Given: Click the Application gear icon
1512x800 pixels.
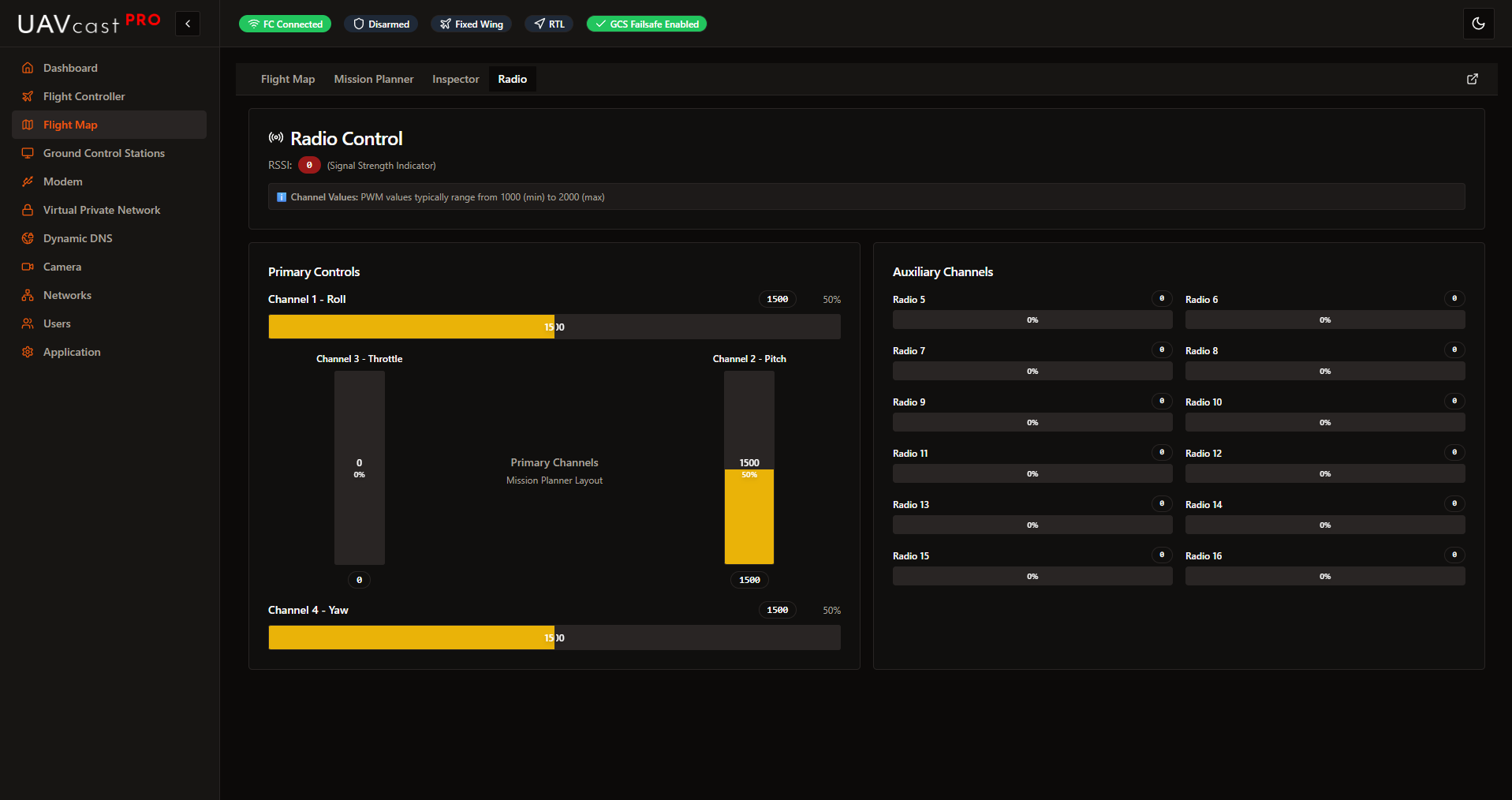Looking at the screenshot, I should (x=28, y=352).
